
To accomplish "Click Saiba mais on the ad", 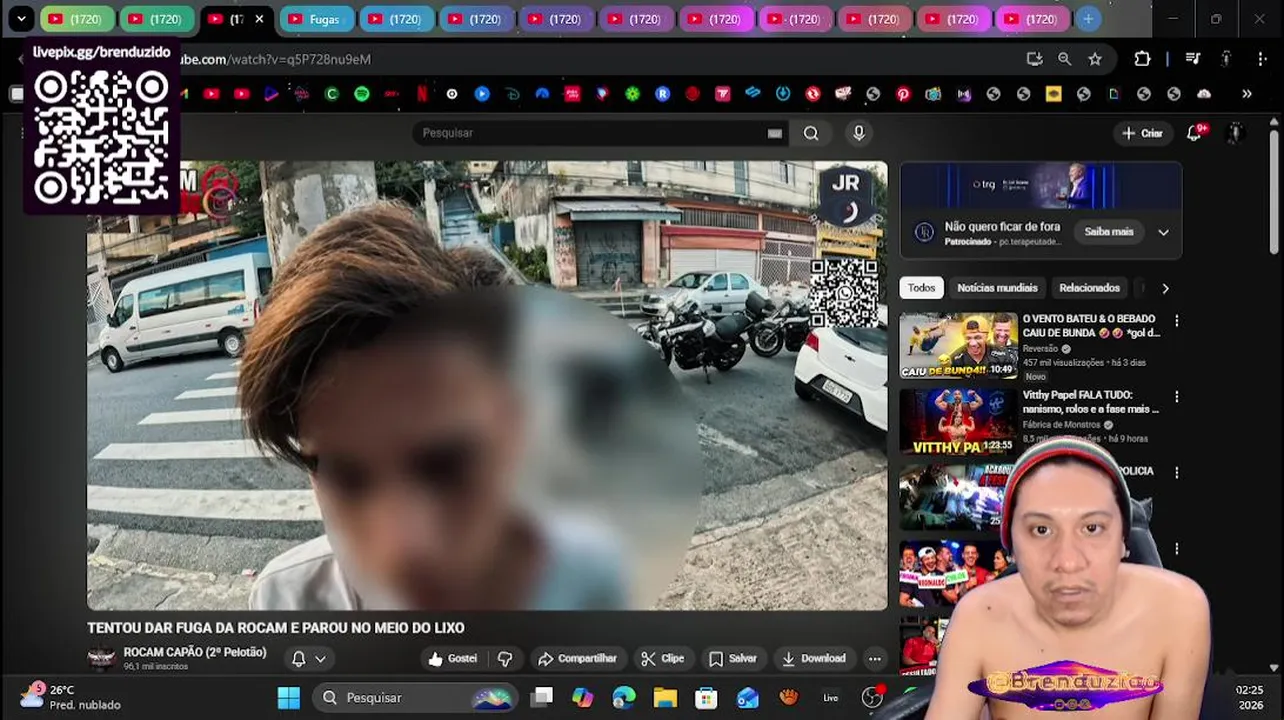I will pyautogui.click(x=1109, y=232).
